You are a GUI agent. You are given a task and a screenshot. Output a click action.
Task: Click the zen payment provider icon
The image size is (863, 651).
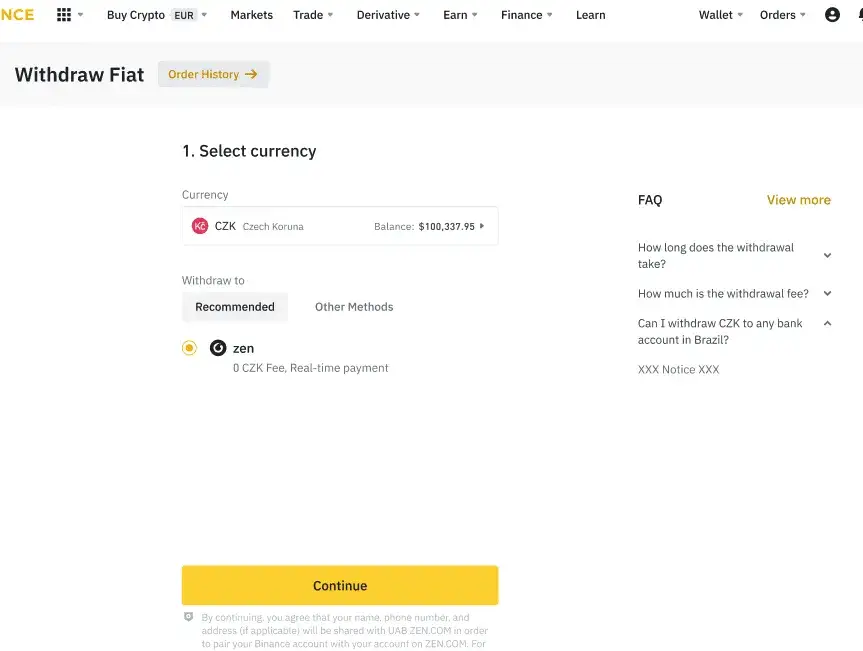click(x=218, y=348)
